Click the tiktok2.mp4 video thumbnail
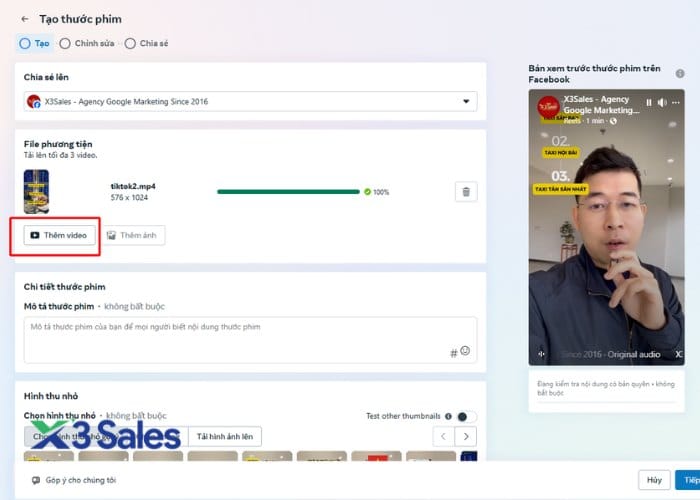 tap(36, 192)
